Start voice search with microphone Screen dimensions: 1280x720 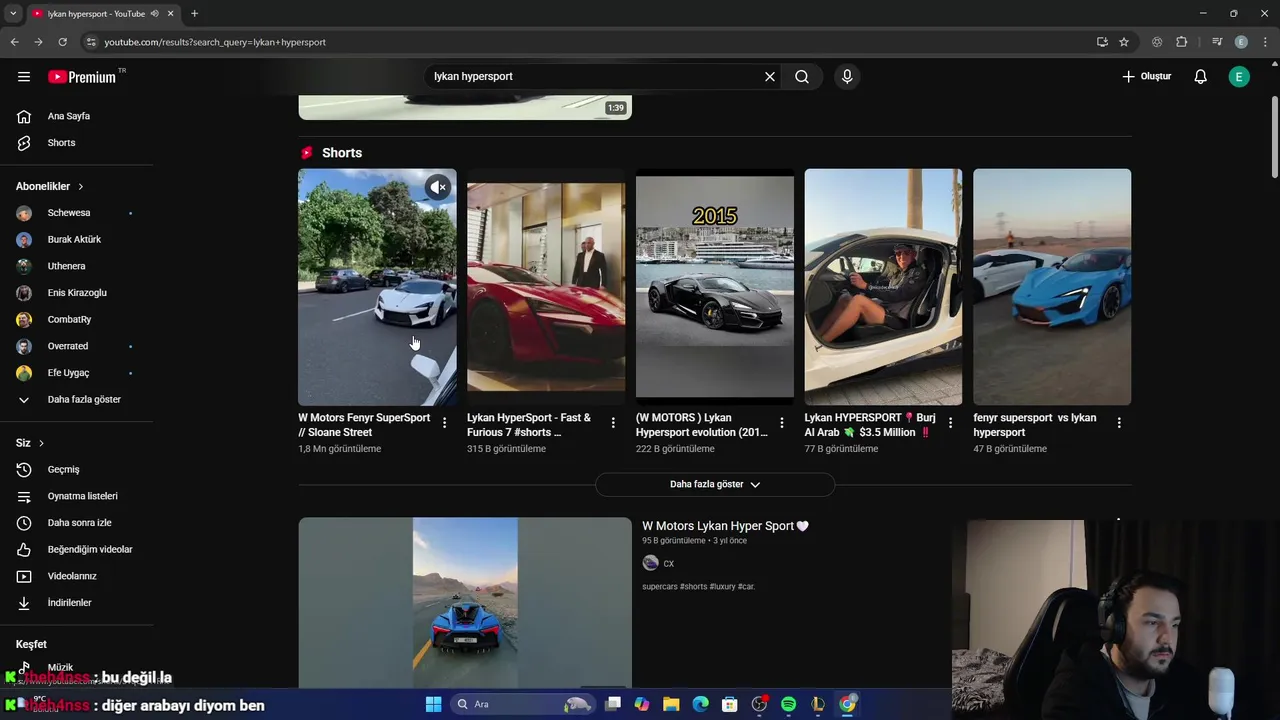847,77
